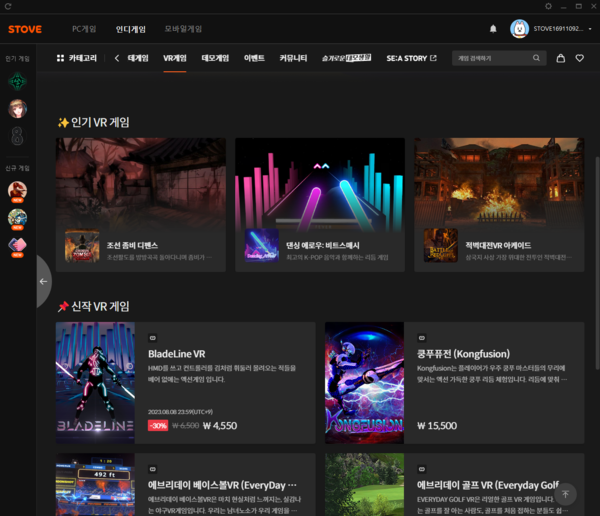This screenshot has height=516, width=600.
Task: Click the dark figure-eight game icon
Action: tap(17, 136)
